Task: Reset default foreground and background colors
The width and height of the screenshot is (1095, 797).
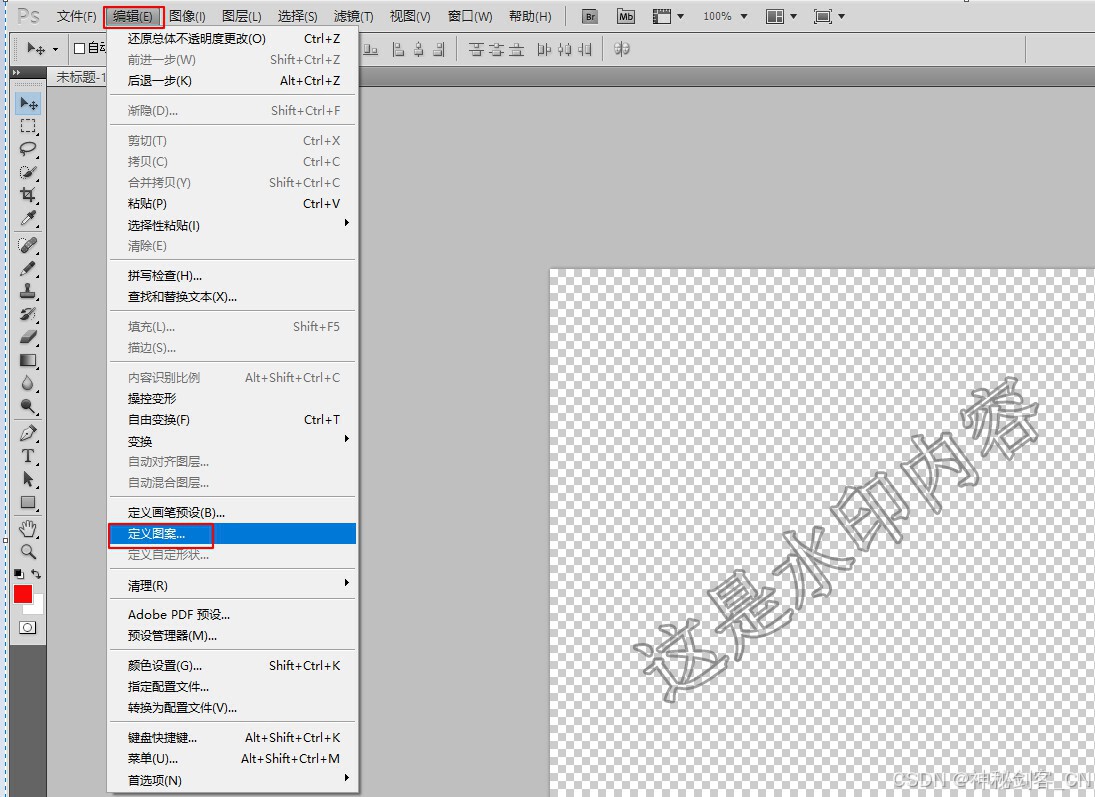Action: tap(19, 573)
